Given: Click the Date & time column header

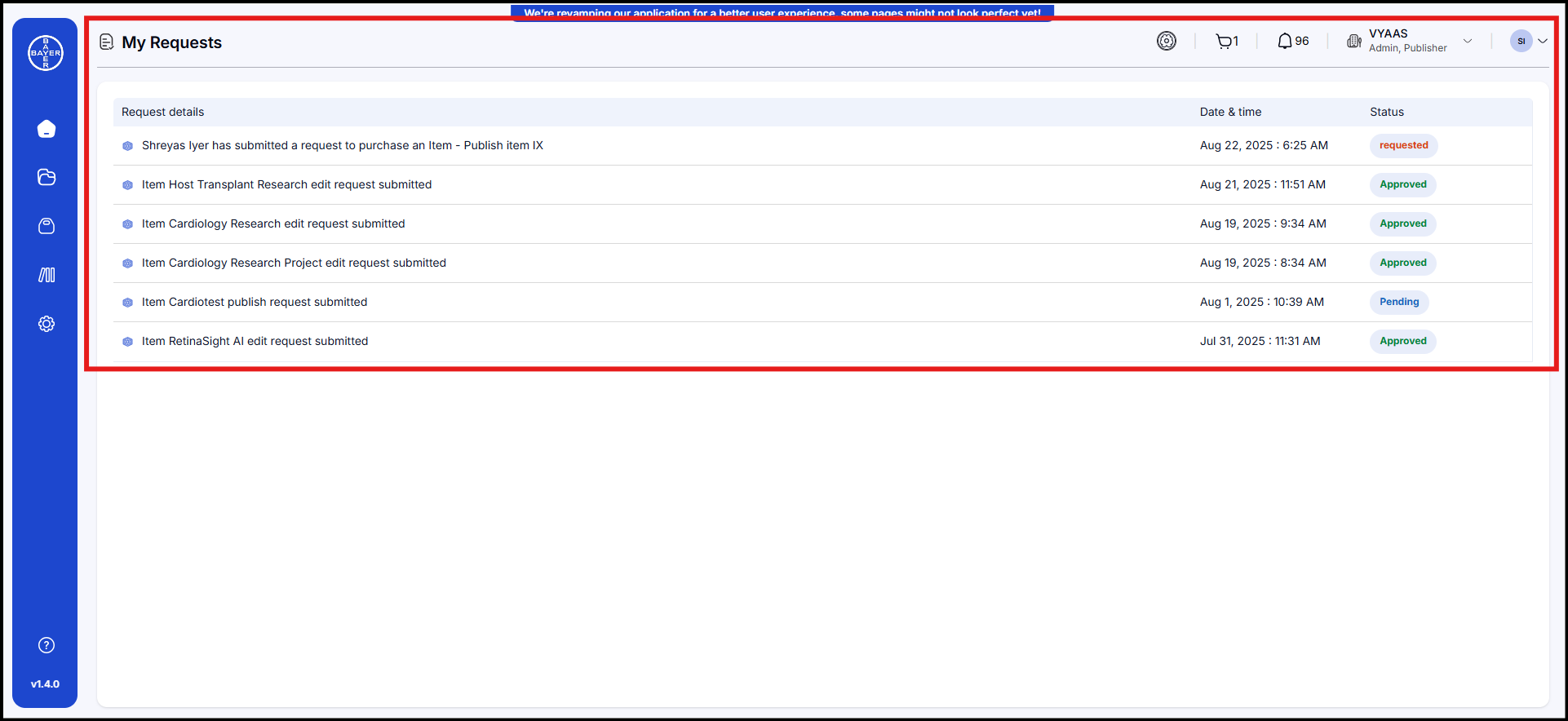Looking at the screenshot, I should pyautogui.click(x=1230, y=112).
